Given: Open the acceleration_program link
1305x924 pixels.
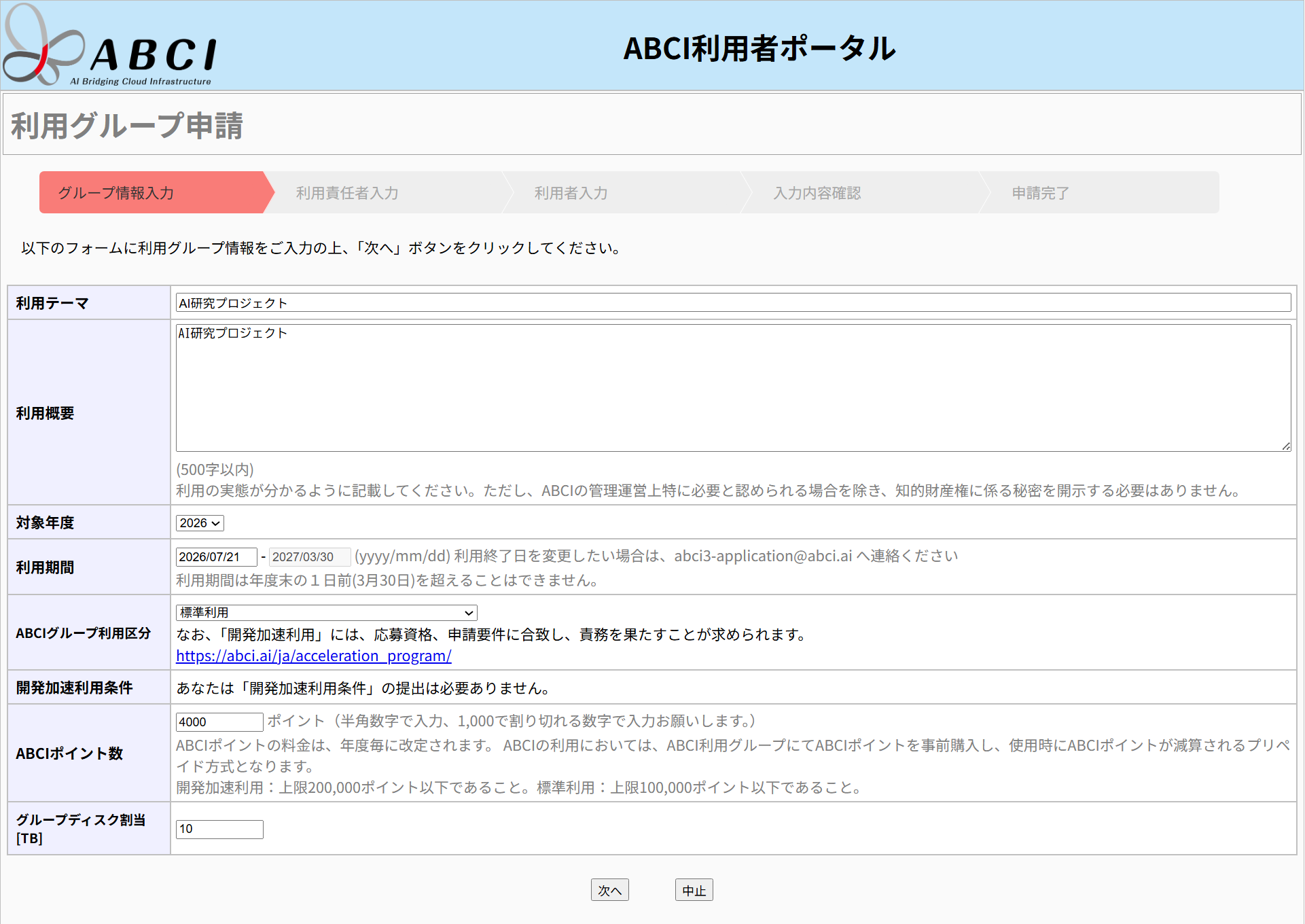Looking at the screenshot, I should (x=314, y=656).
